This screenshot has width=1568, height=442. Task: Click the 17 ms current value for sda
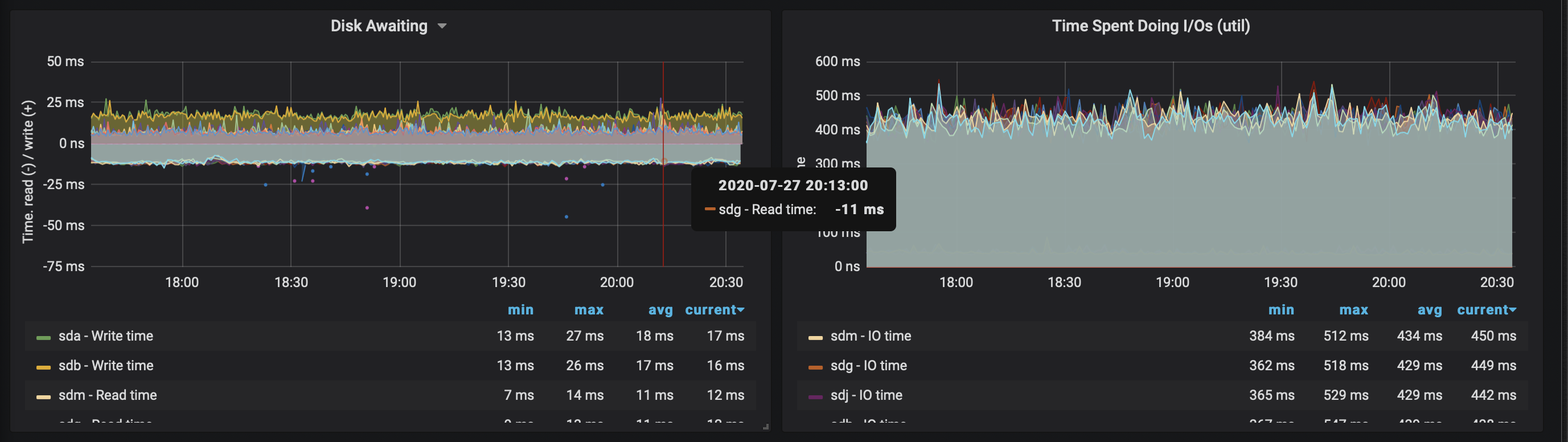pos(725,336)
